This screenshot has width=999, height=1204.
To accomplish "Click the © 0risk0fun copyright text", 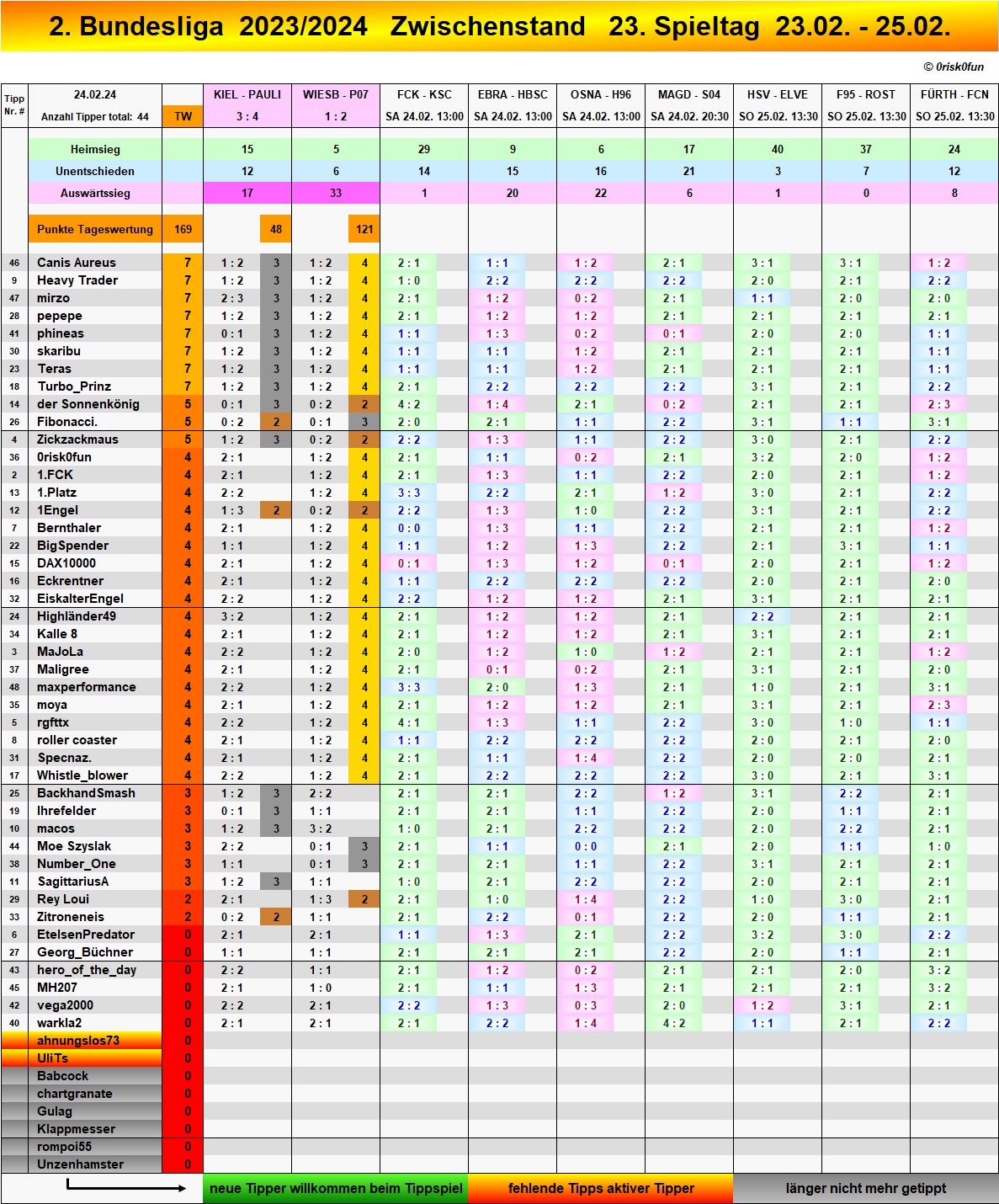I will tap(954, 67).
